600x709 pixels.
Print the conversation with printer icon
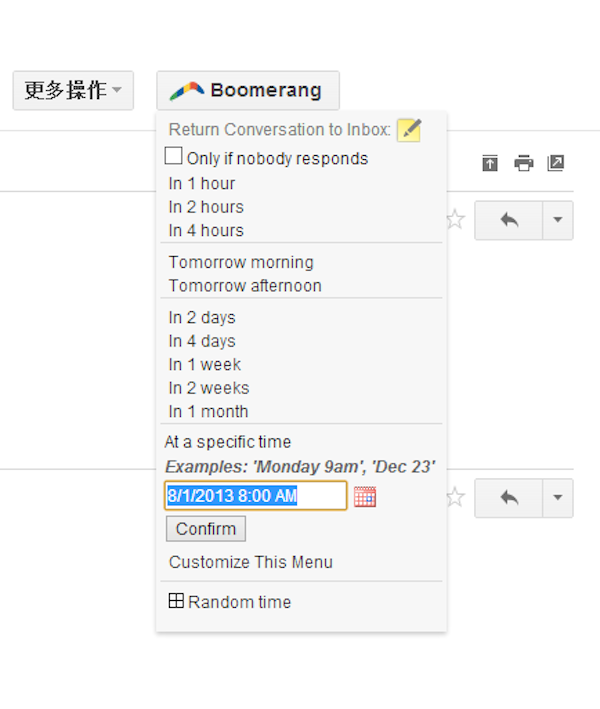click(x=523, y=163)
